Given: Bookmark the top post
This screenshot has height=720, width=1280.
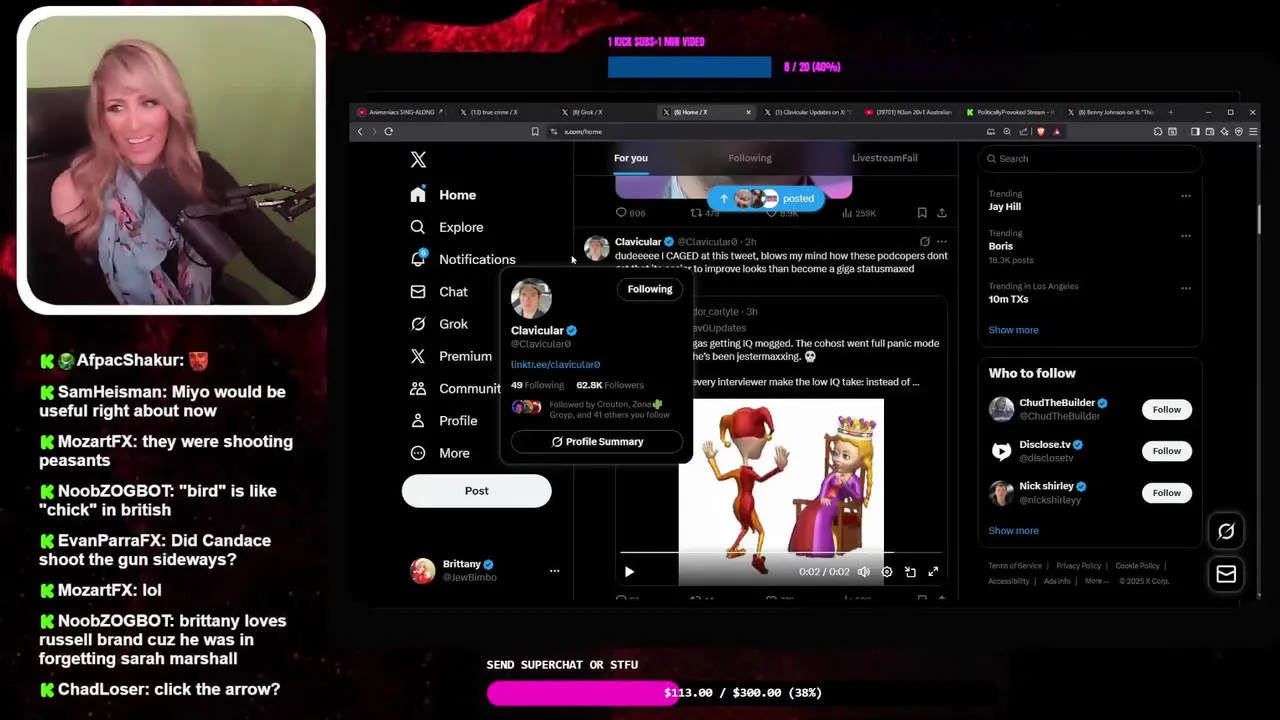Looking at the screenshot, I should pos(922,213).
